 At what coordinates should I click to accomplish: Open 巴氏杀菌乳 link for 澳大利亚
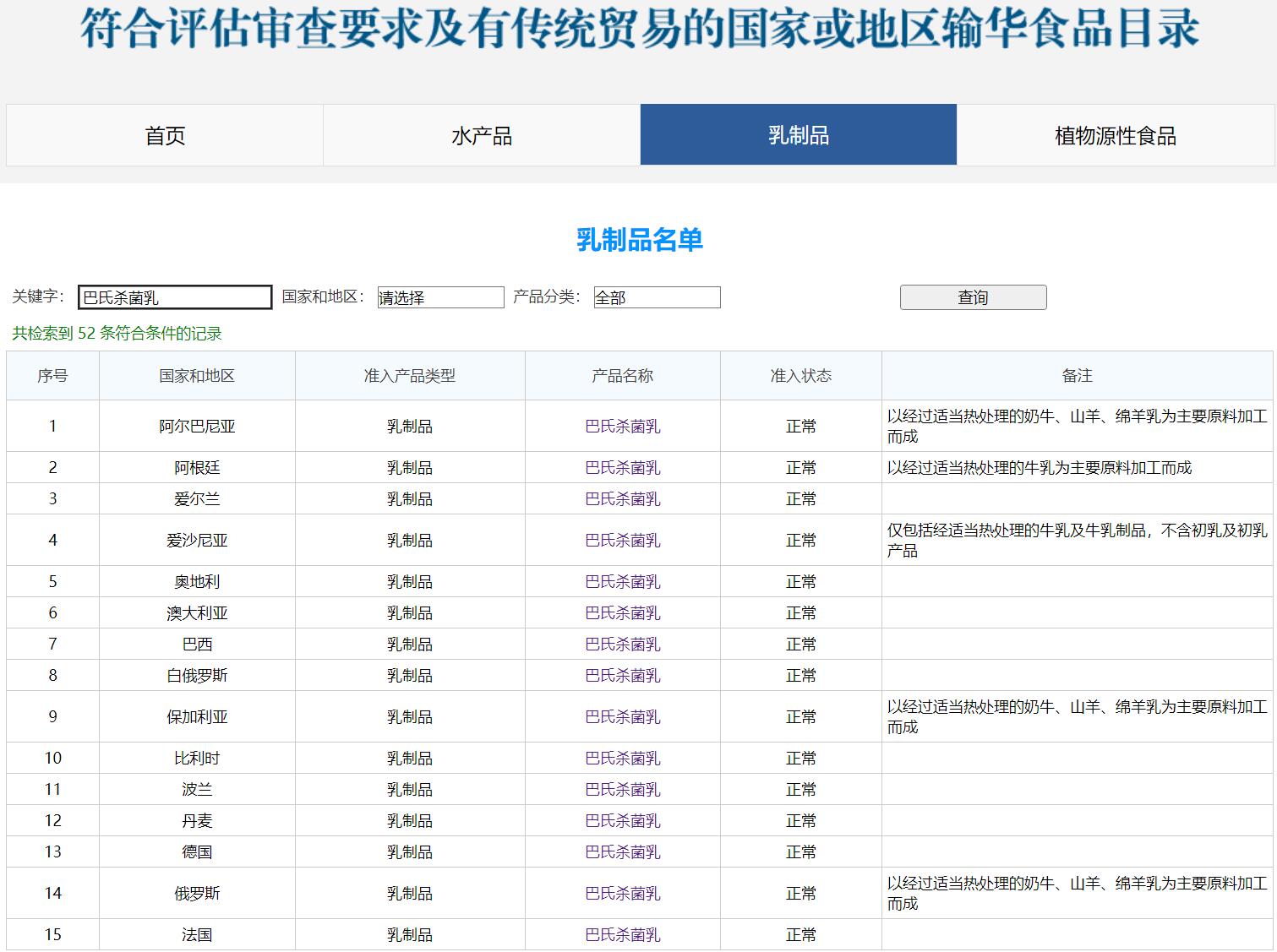622,613
